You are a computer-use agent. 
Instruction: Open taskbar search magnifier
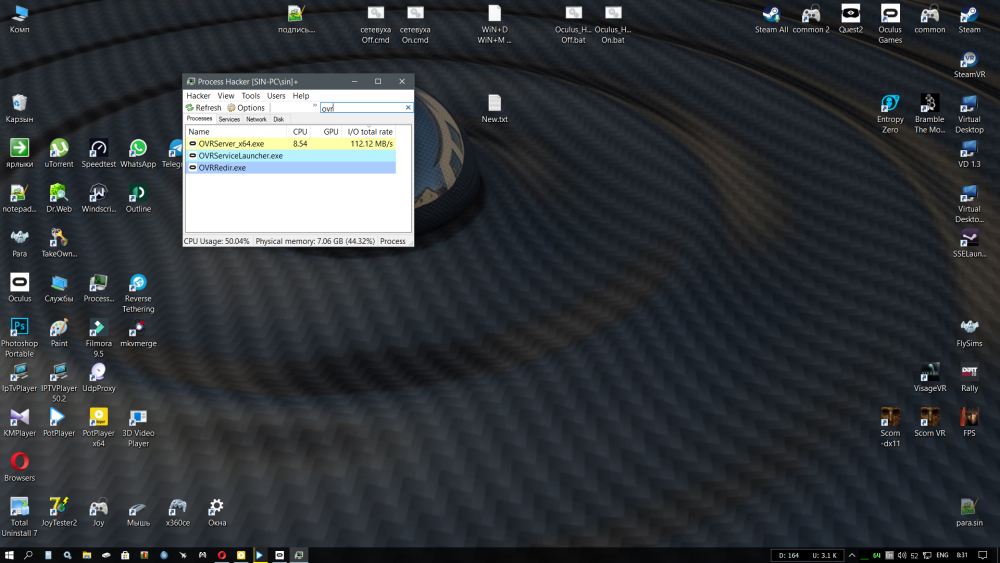(x=28, y=555)
